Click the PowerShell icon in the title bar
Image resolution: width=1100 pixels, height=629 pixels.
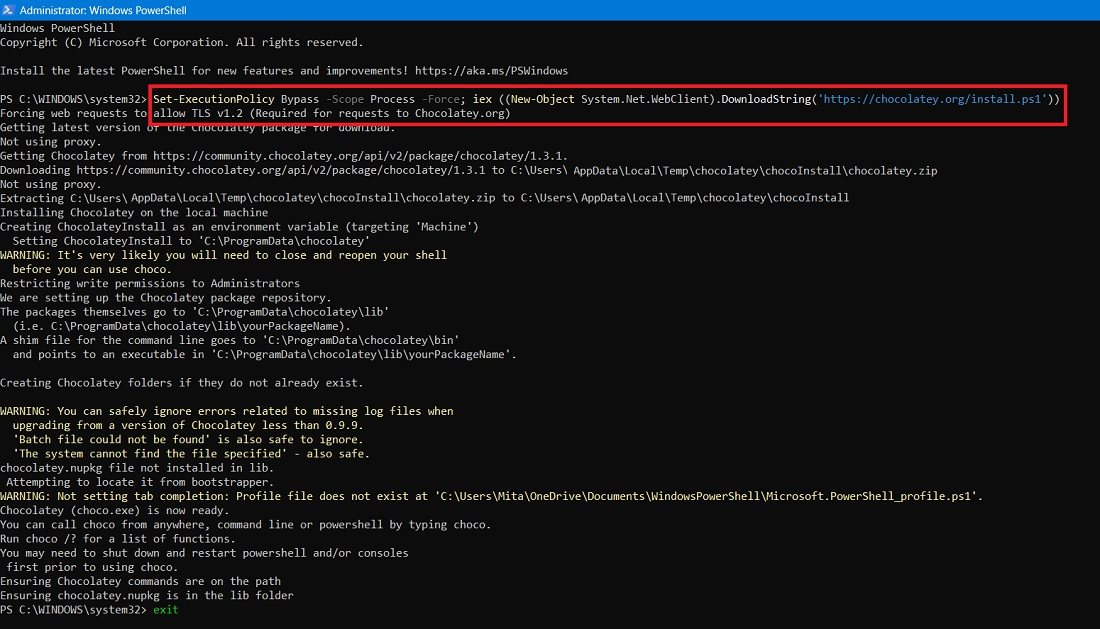(x=10, y=9)
